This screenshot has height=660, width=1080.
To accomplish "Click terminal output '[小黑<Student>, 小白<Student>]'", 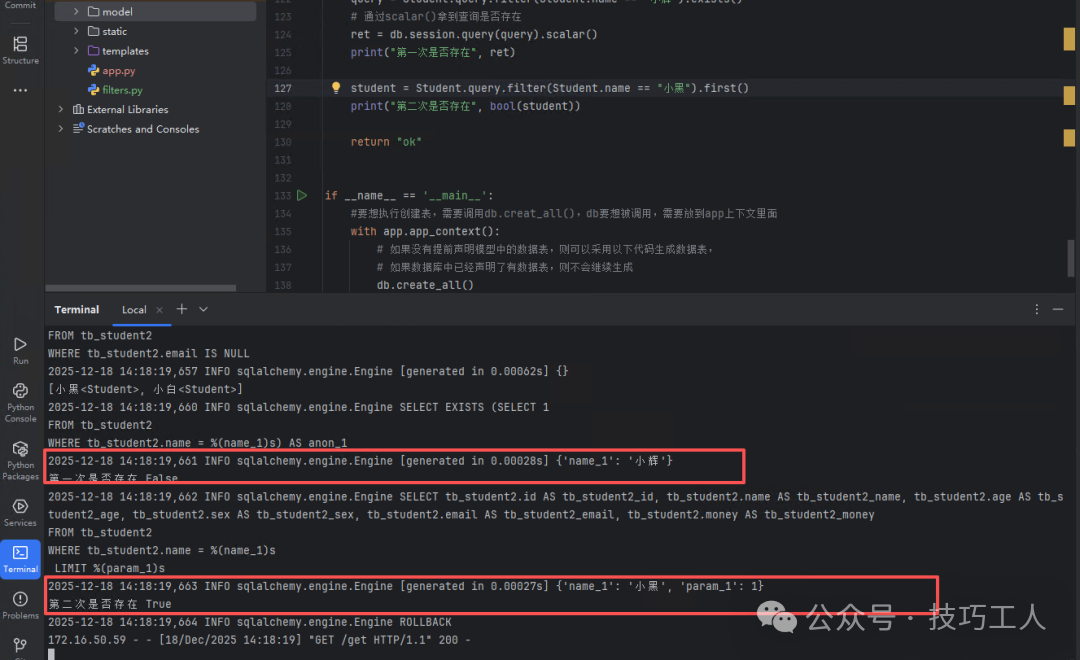I will coord(145,389).
